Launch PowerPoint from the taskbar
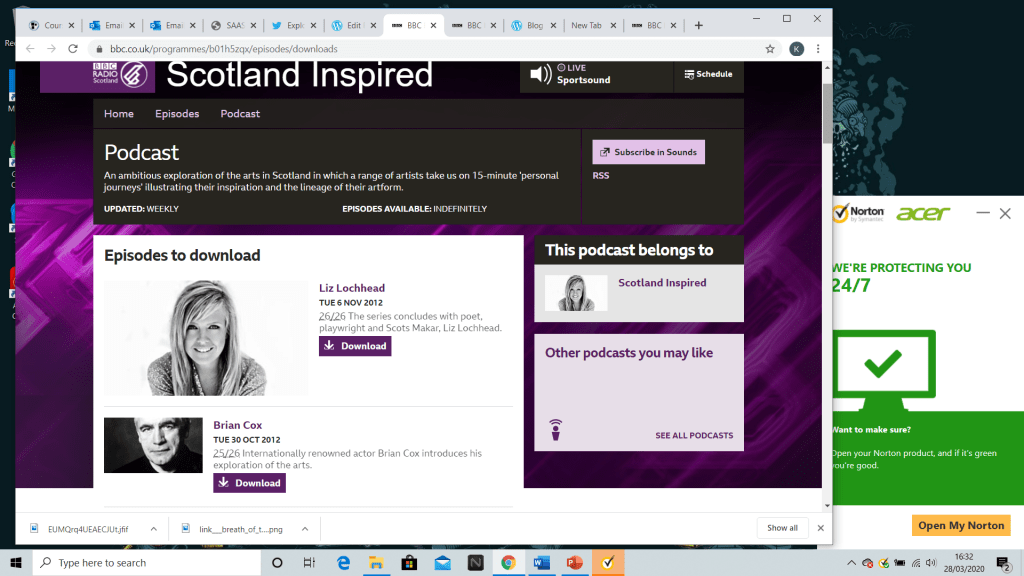 point(574,562)
